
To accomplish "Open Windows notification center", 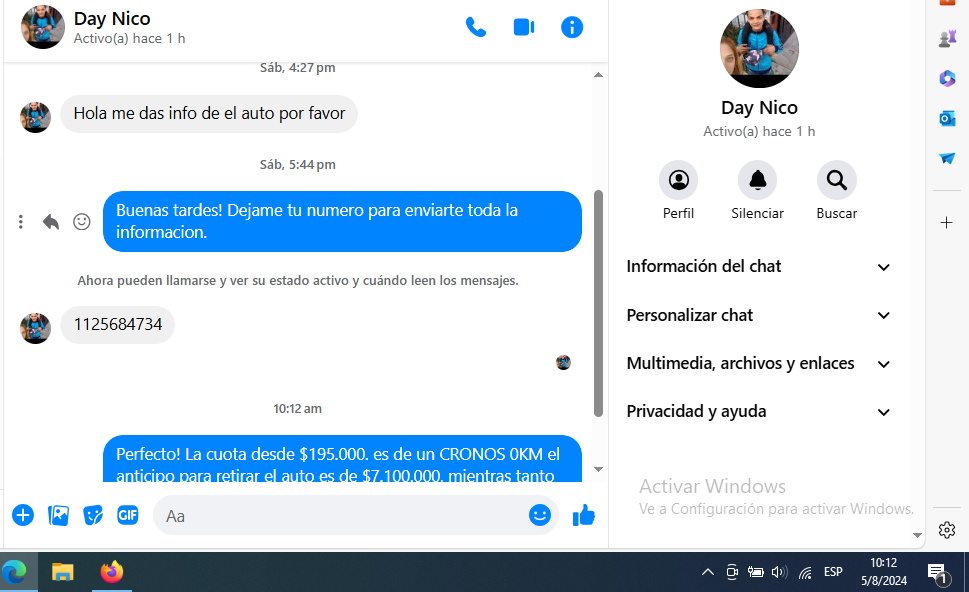I will coord(939,573).
